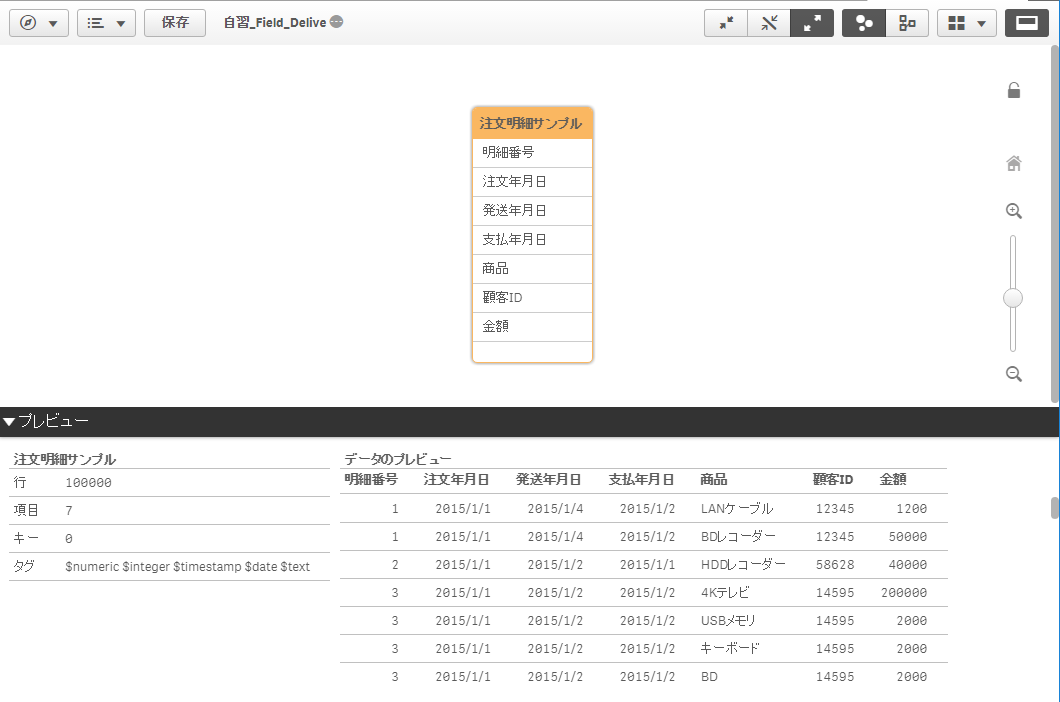This screenshot has height=702, width=1060.
Task: Click the zoom in magnifier
Action: (1013, 211)
